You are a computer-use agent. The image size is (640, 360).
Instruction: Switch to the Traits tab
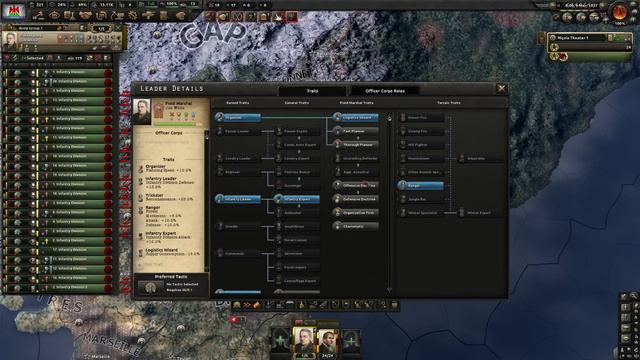(x=312, y=91)
